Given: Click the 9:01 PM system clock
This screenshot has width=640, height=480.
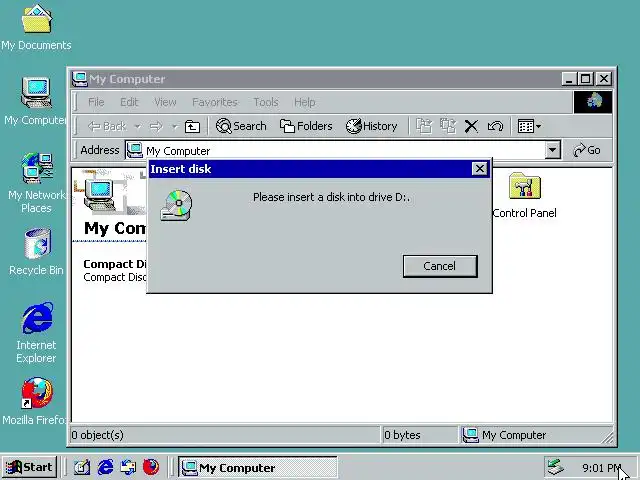Looking at the screenshot, I should pos(602,467).
